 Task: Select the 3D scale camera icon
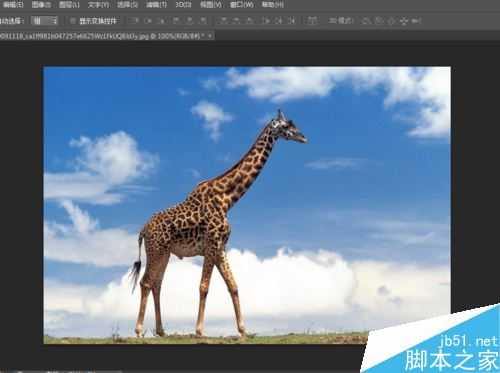[x=416, y=21]
